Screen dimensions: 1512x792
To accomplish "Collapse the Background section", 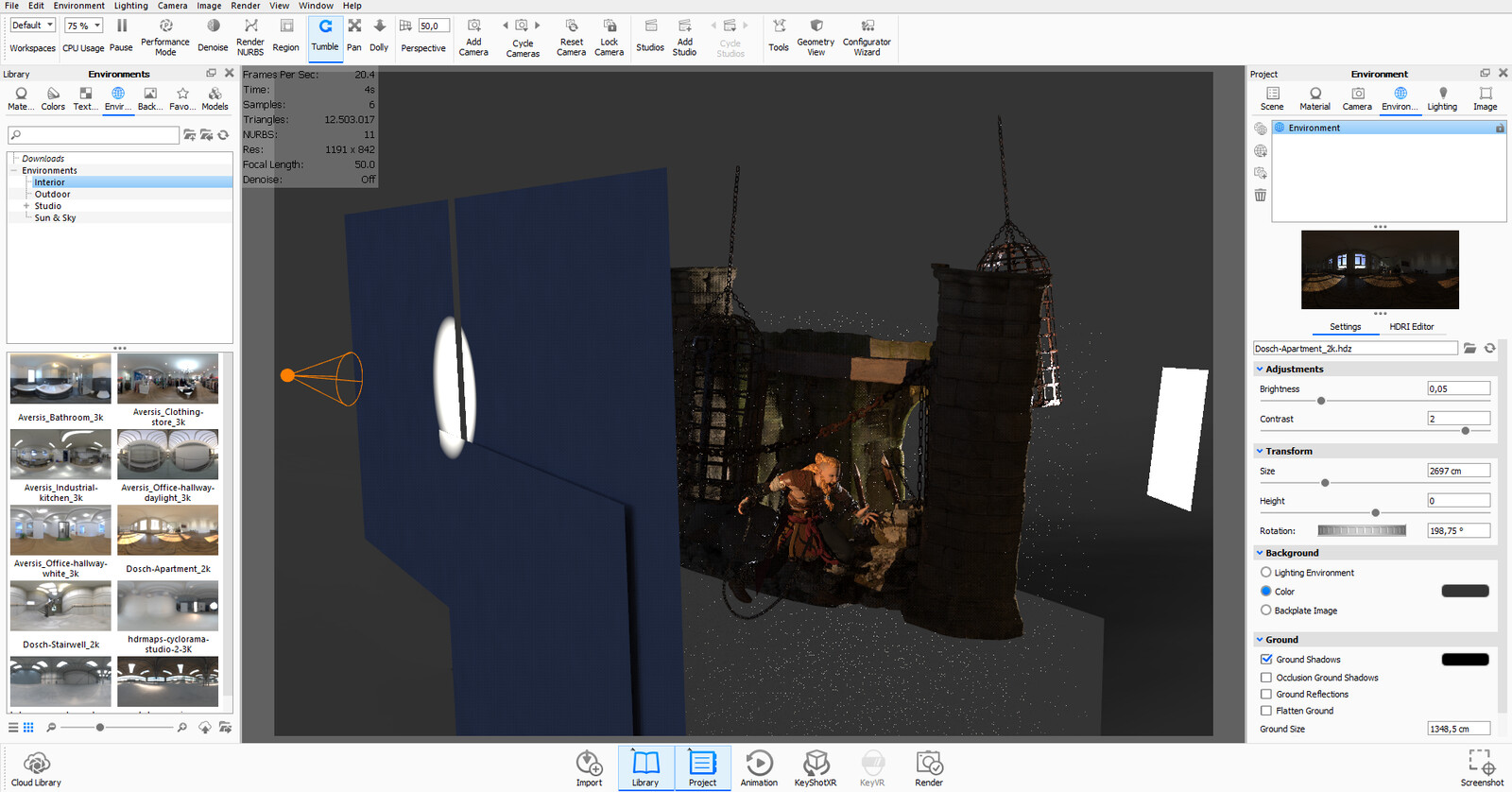I will coord(1260,553).
